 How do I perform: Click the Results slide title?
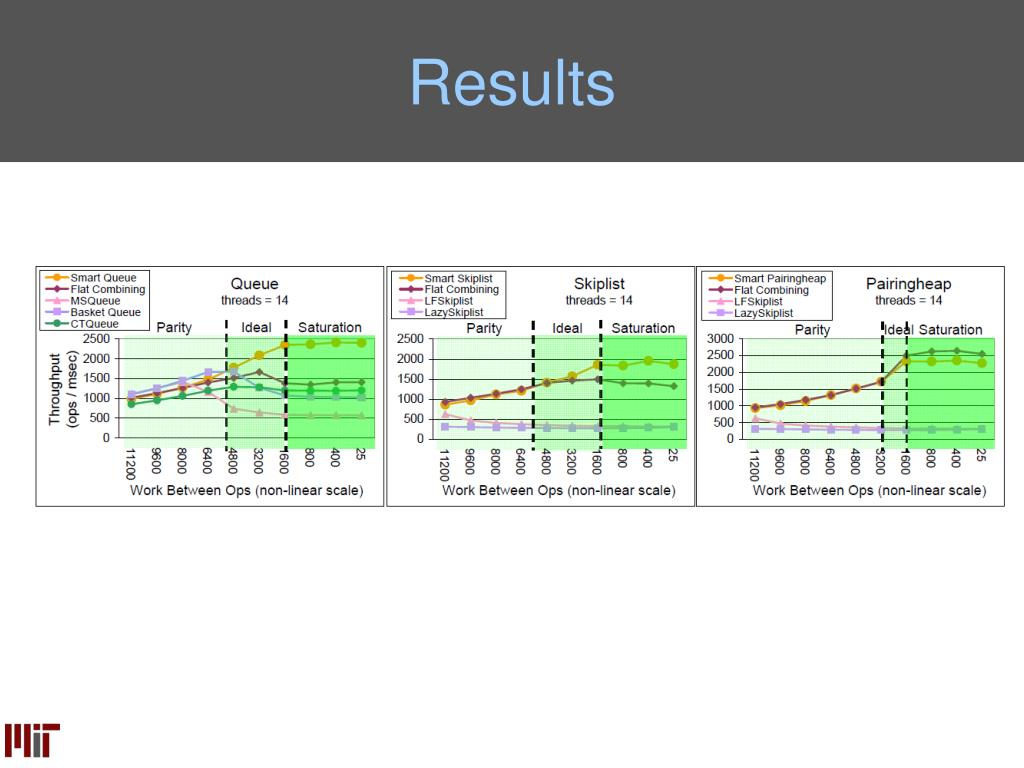tap(513, 83)
